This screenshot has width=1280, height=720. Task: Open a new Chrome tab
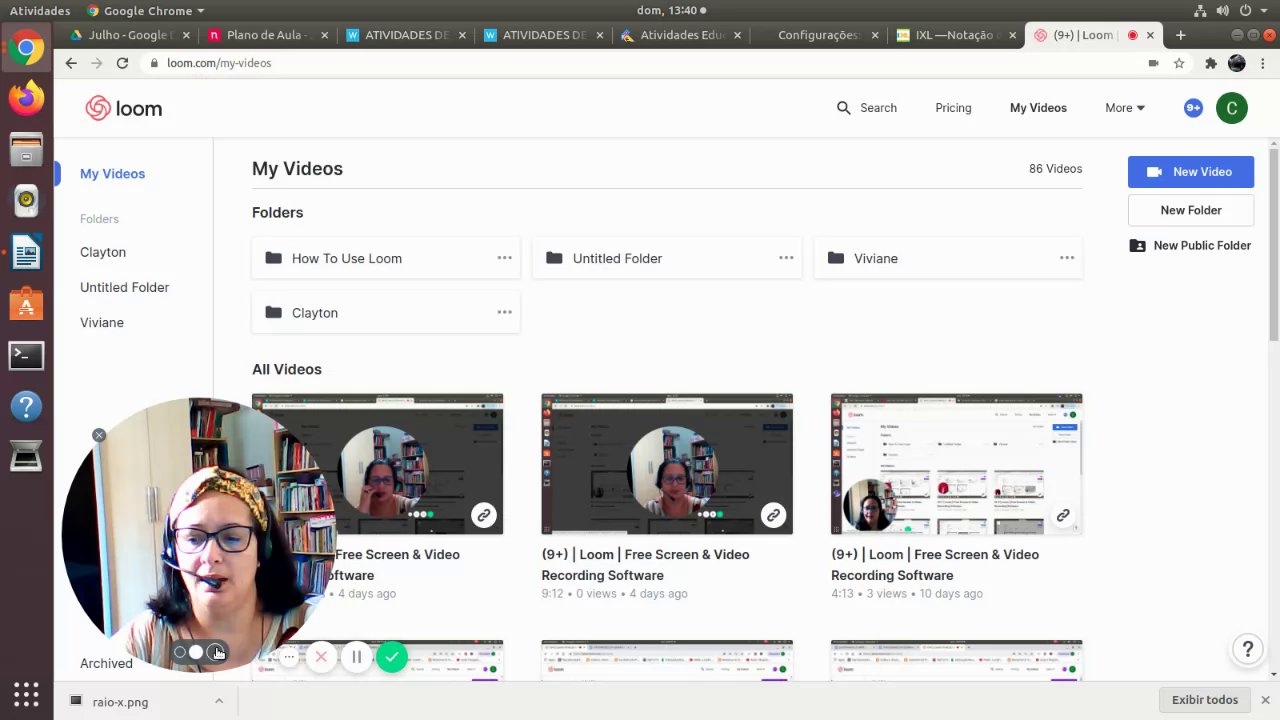tap(1180, 35)
